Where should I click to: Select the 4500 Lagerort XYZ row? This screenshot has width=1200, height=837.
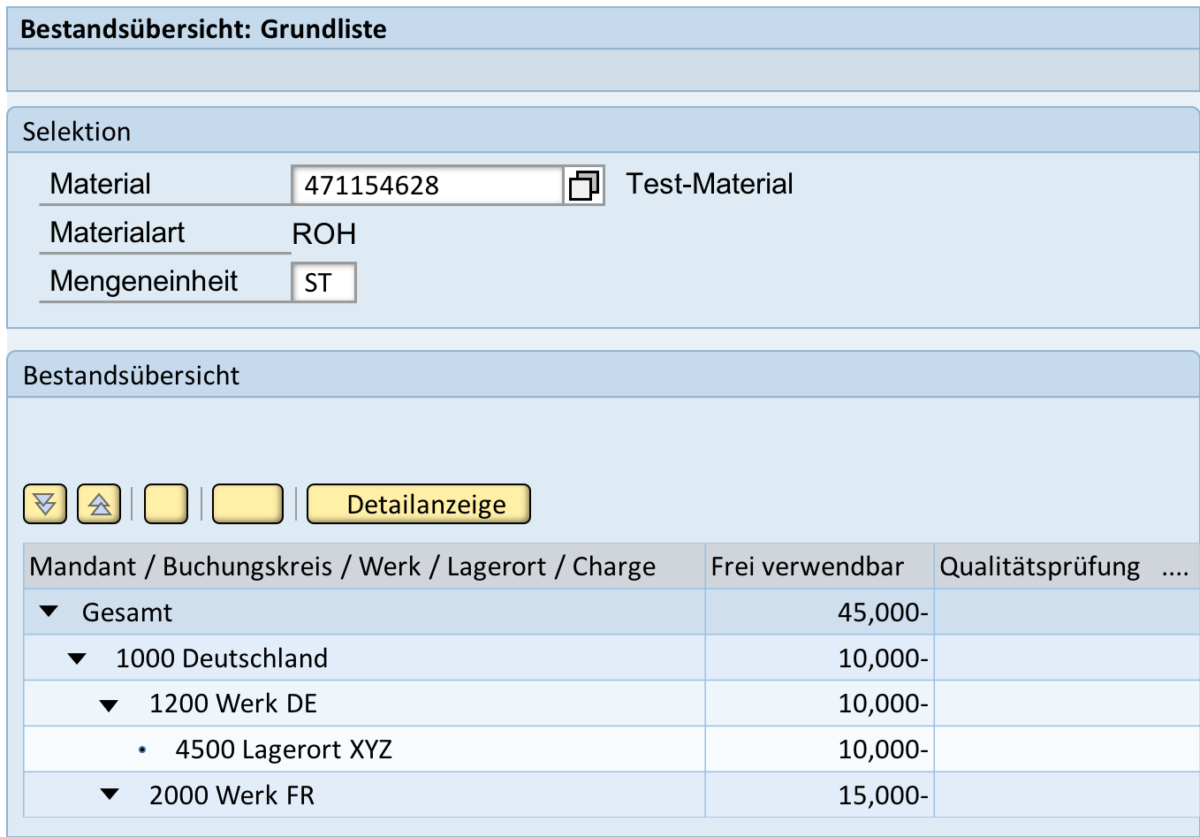point(283,749)
